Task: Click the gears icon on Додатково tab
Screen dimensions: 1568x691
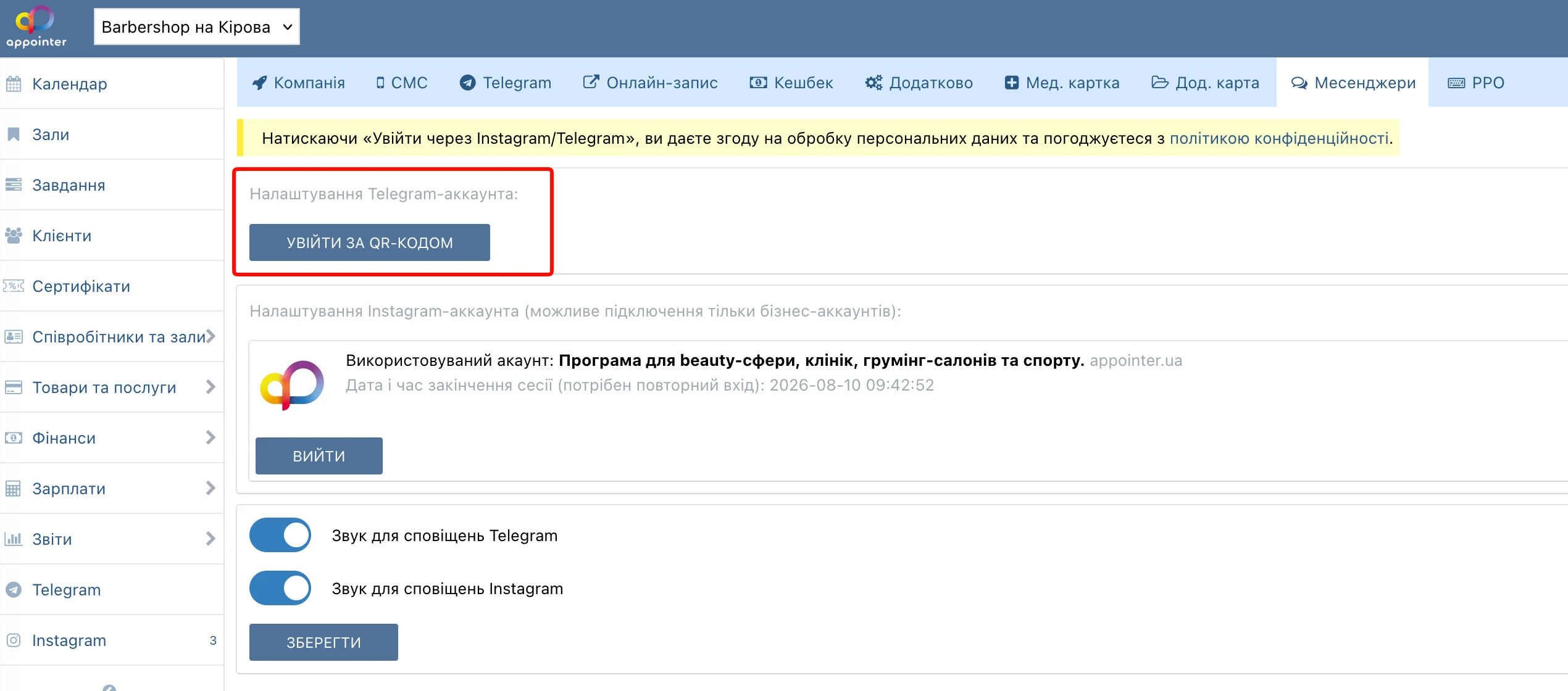Action: 874,83
